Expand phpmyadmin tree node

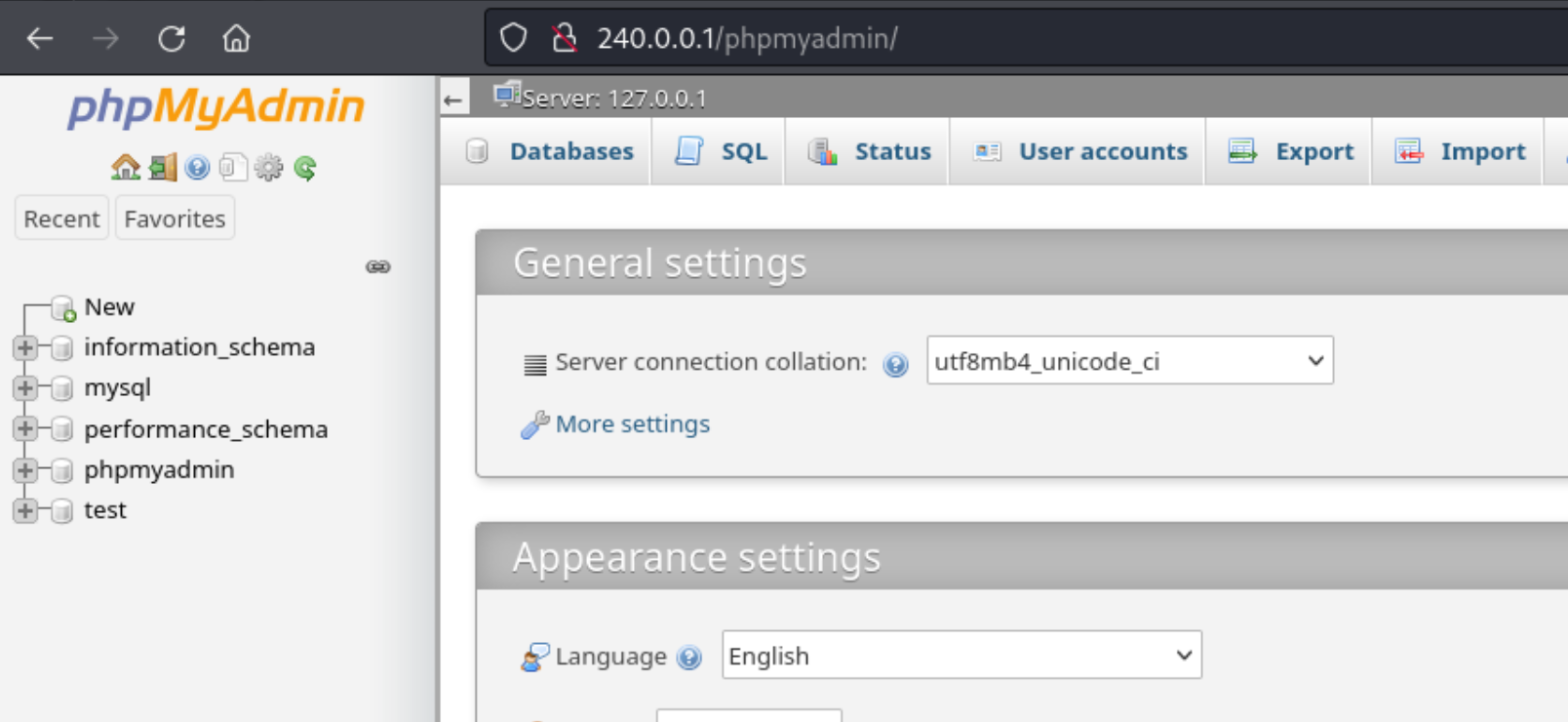tap(25, 470)
